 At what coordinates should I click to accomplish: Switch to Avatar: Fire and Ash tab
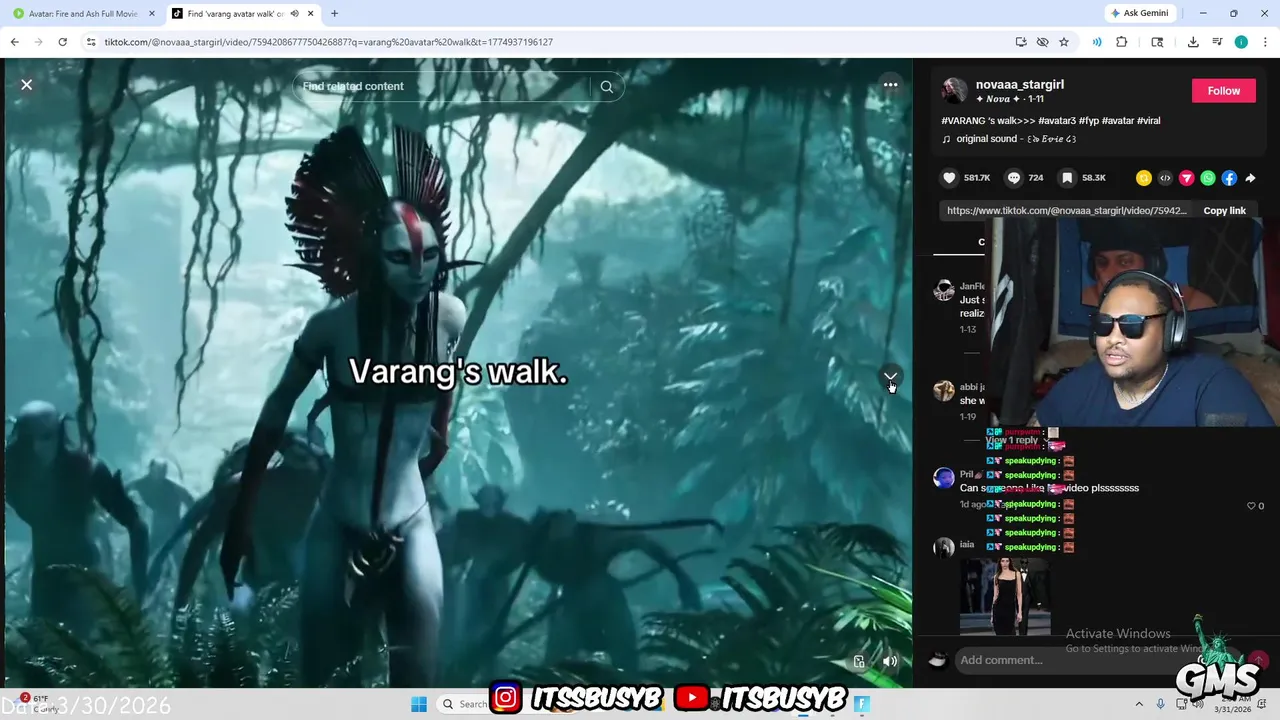point(82,14)
